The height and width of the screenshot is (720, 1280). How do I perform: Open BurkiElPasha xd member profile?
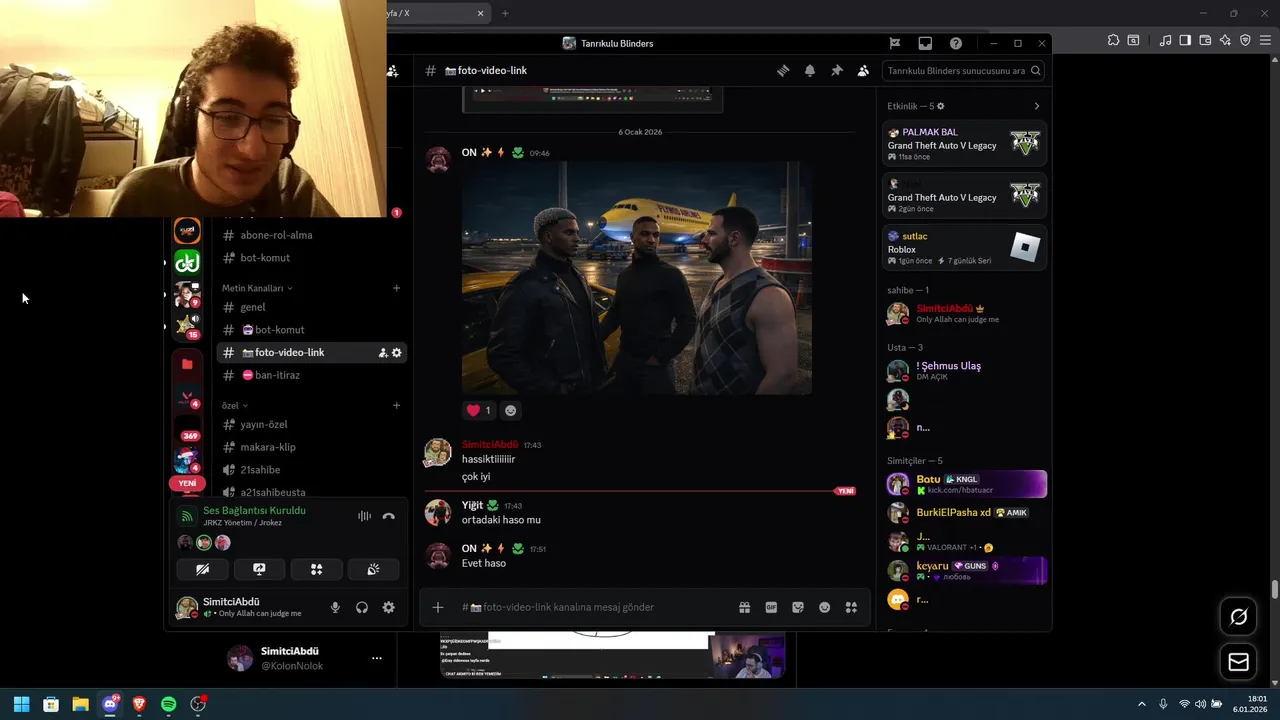[964, 513]
